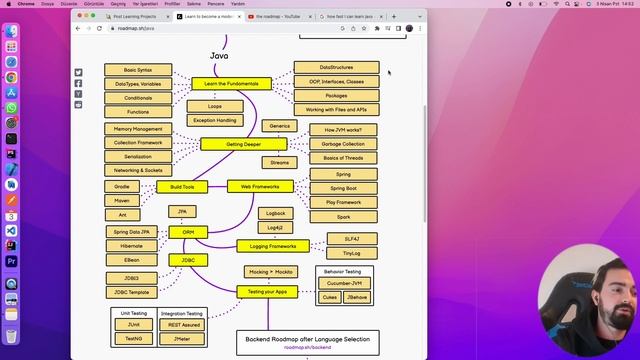640x360 pixels.
Task: Open Spotlight search in menu bar
Action: (x=567, y=4)
